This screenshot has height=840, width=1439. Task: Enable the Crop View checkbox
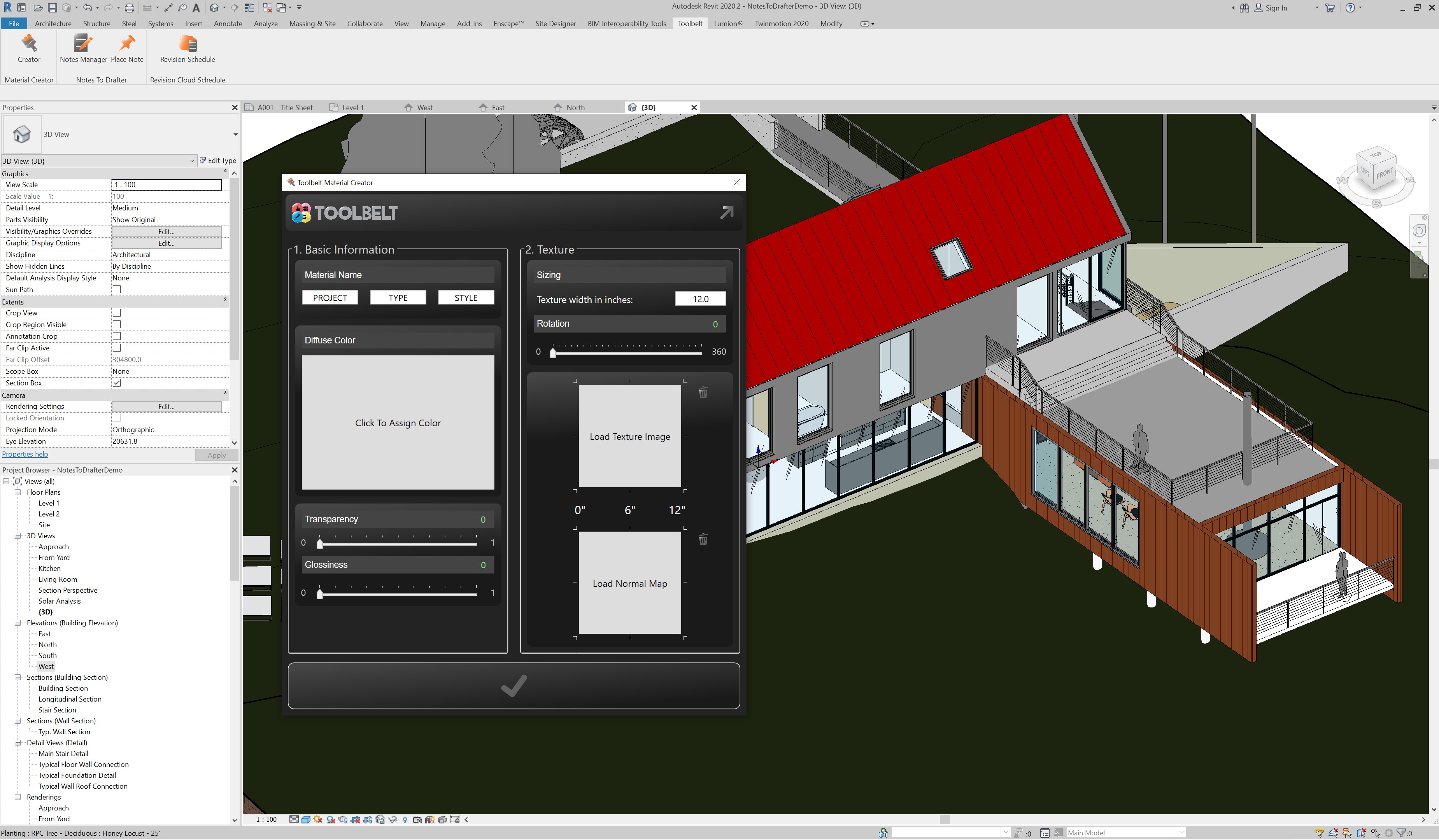click(116, 313)
